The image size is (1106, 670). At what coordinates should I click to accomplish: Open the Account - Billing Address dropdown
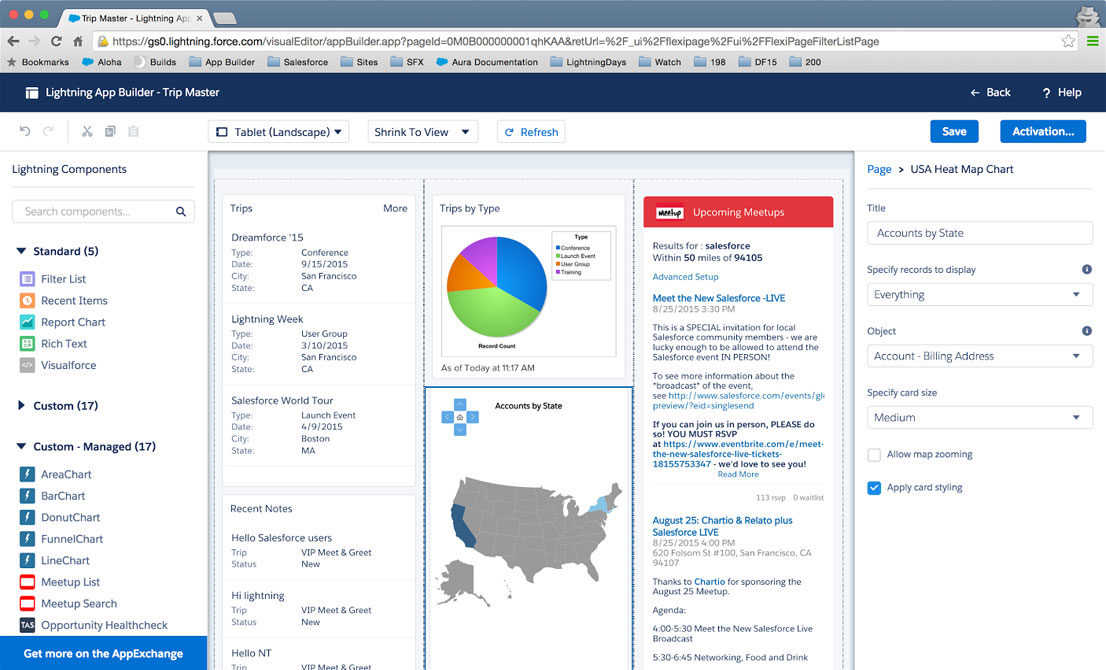pyautogui.click(x=980, y=356)
